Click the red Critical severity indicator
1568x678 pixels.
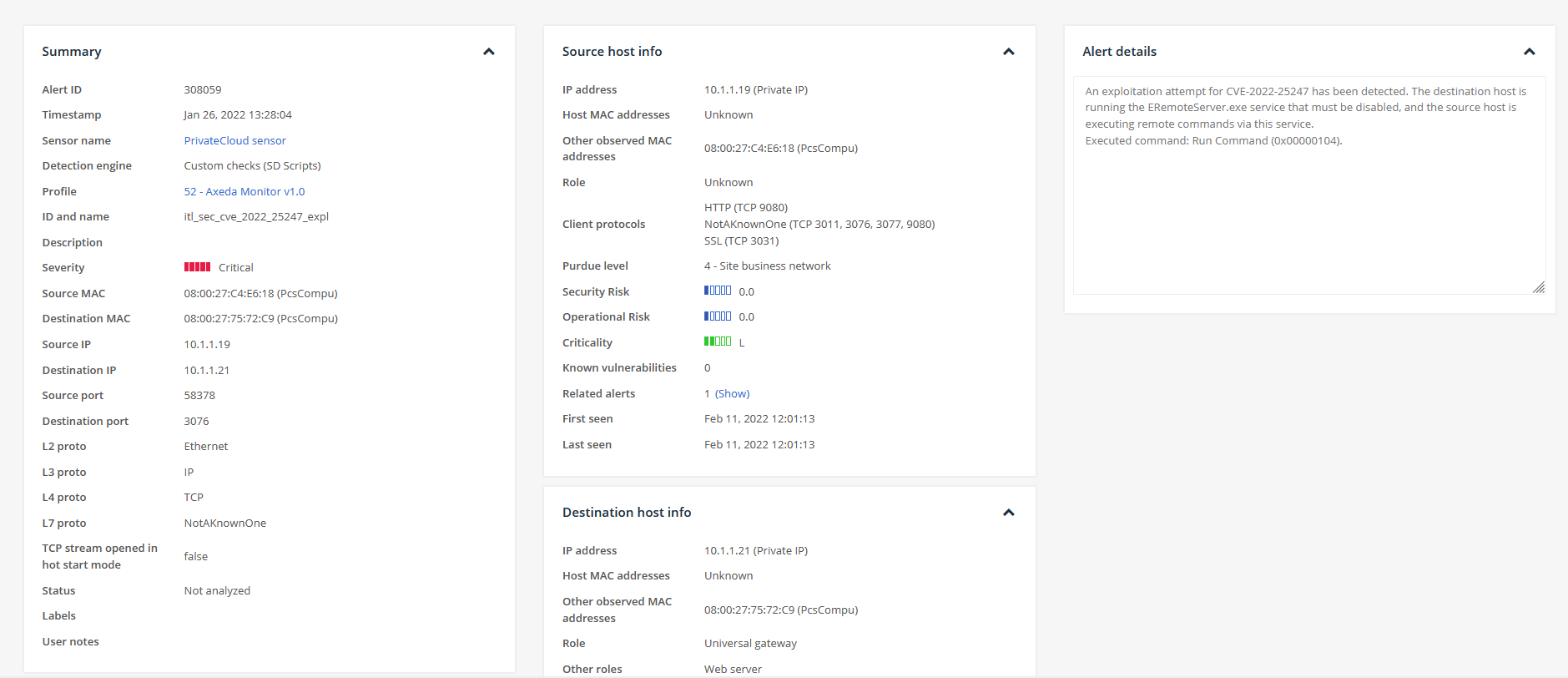pyautogui.click(x=197, y=267)
